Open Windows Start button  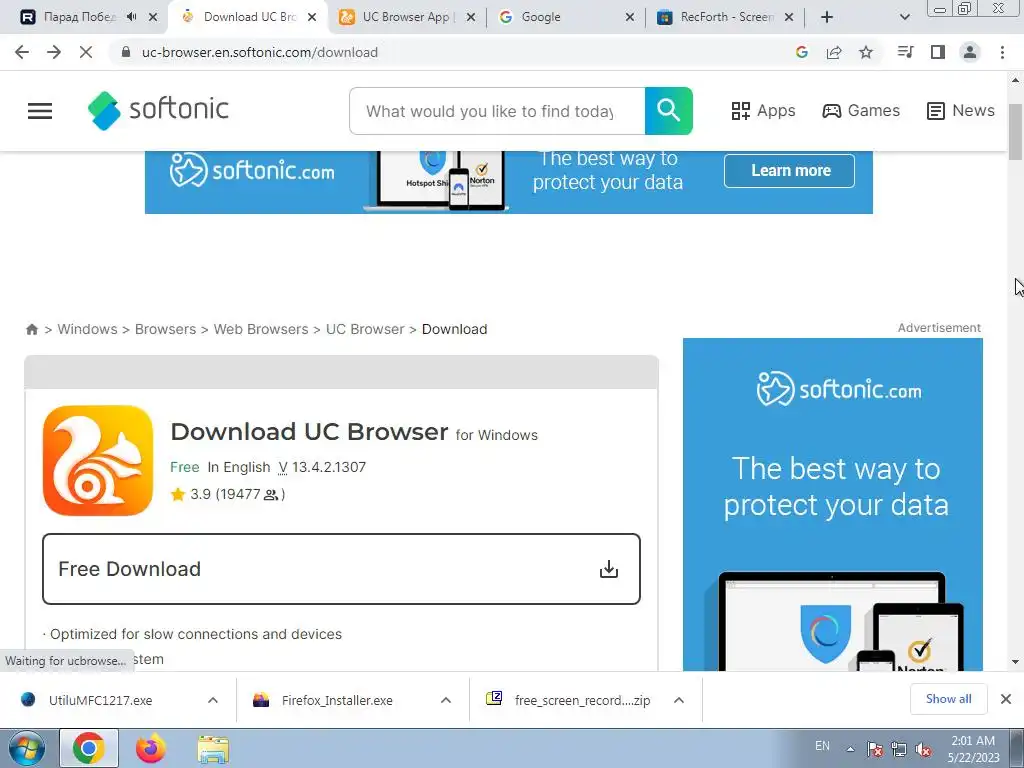pos(27,748)
